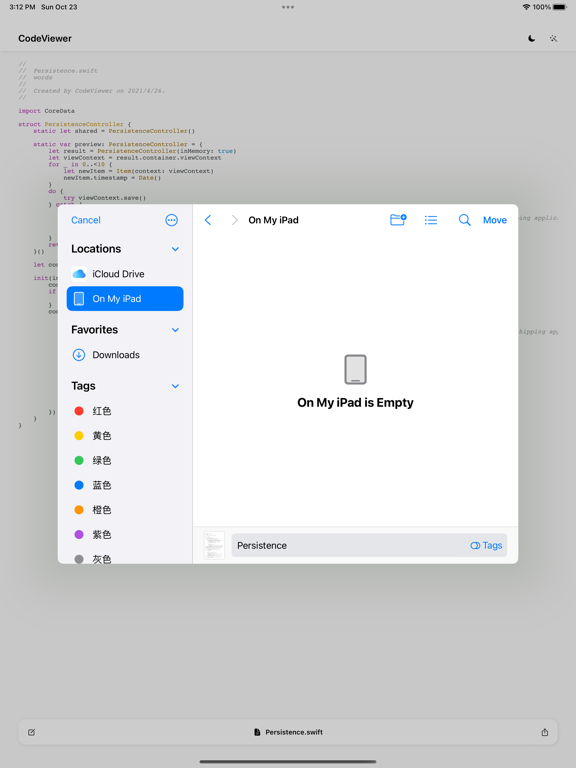The height and width of the screenshot is (768, 576).
Task: Select the iCloud Drive cloud icon
Action: (x=79, y=274)
